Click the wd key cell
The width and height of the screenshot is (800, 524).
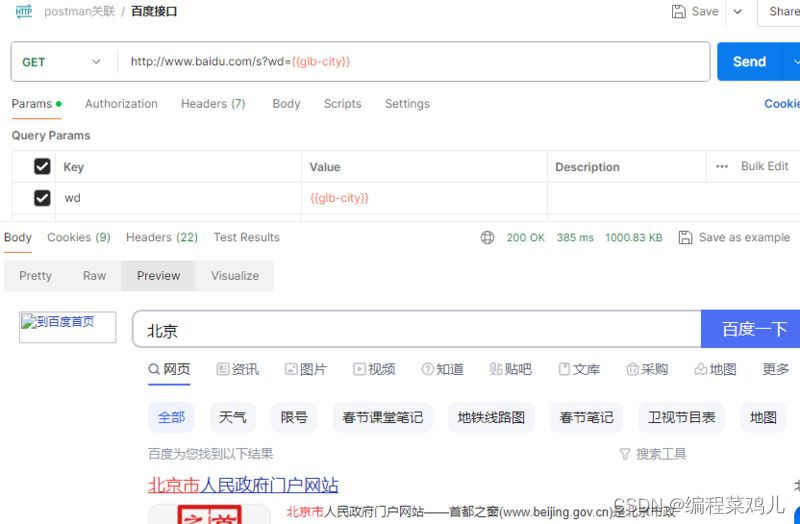click(x=179, y=198)
